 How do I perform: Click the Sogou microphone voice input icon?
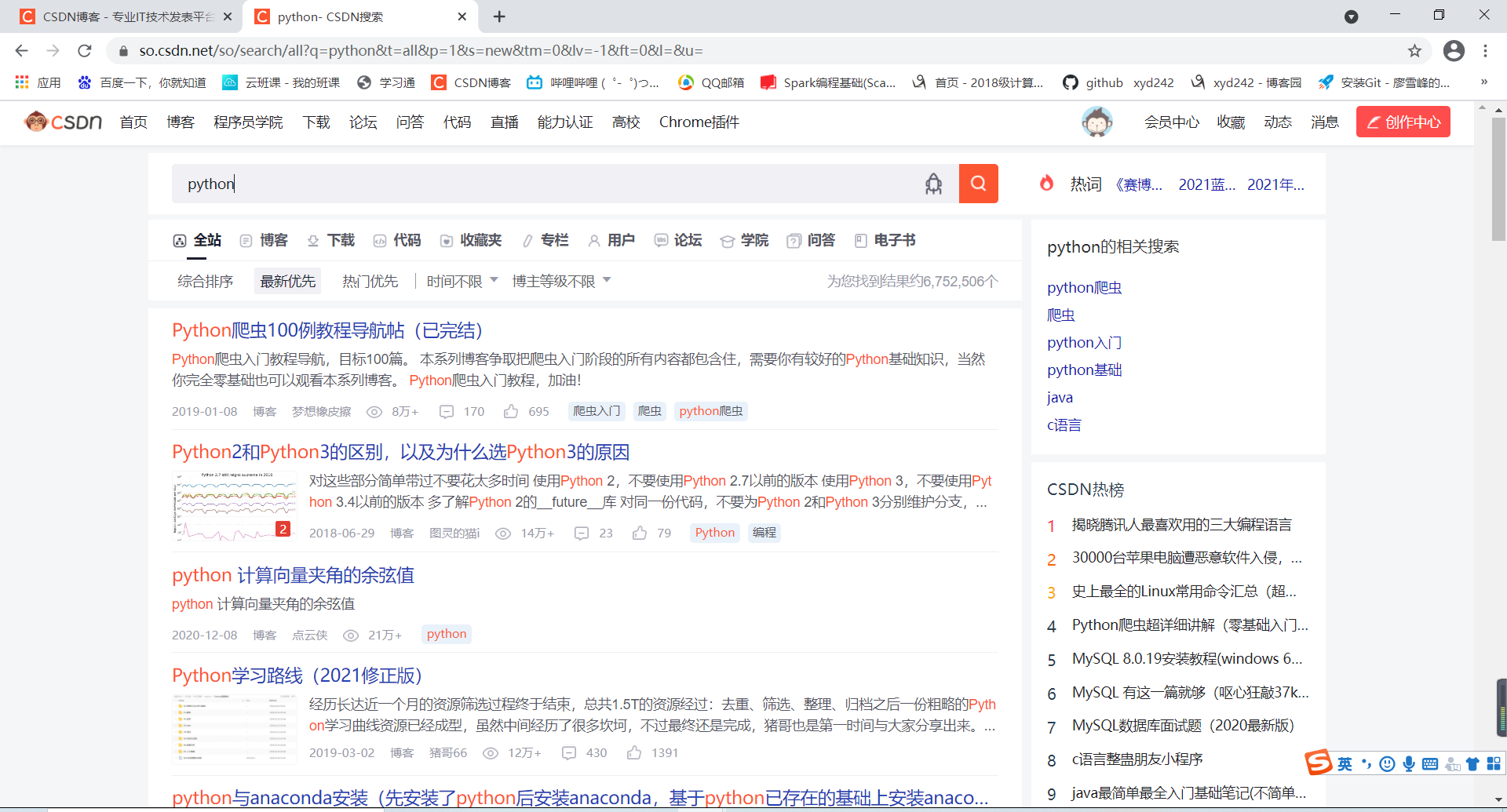[1409, 764]
